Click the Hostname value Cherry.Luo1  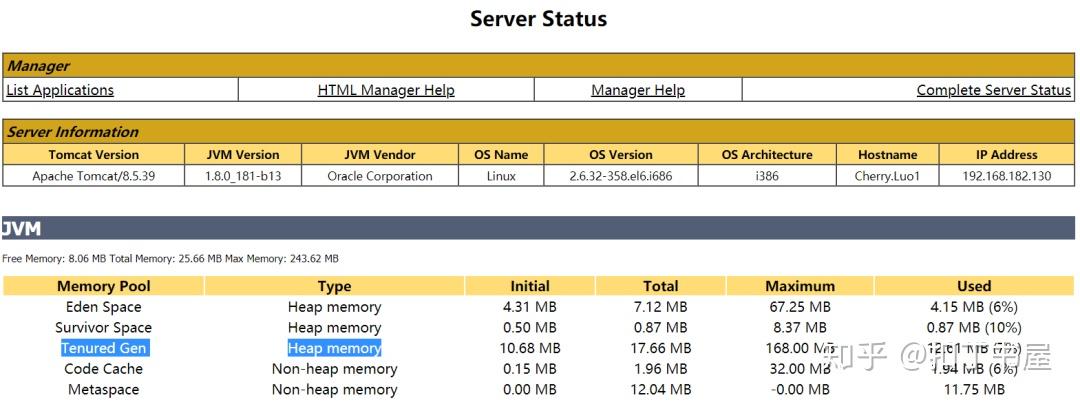pyautogui.click(x=887, y=176)
